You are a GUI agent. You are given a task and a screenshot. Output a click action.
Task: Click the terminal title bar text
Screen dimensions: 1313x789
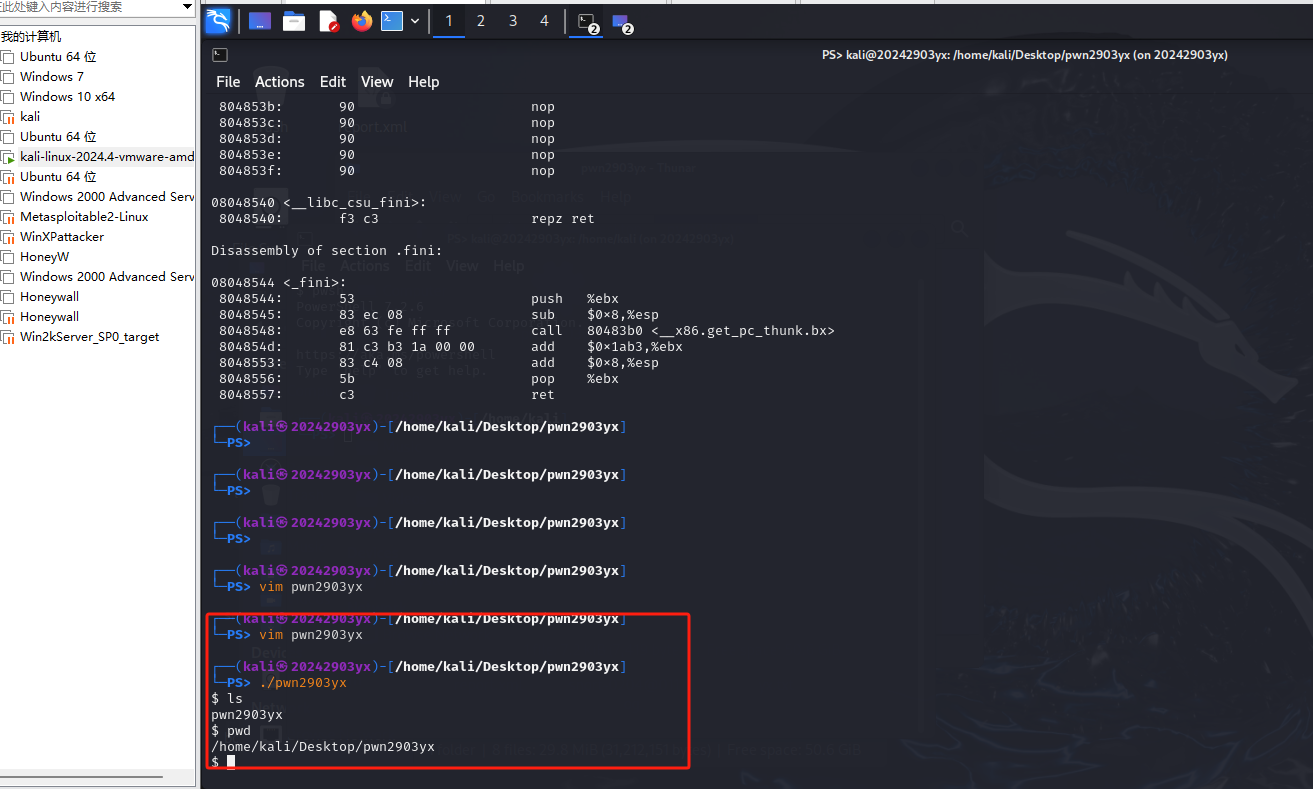tap(1025, 55)
